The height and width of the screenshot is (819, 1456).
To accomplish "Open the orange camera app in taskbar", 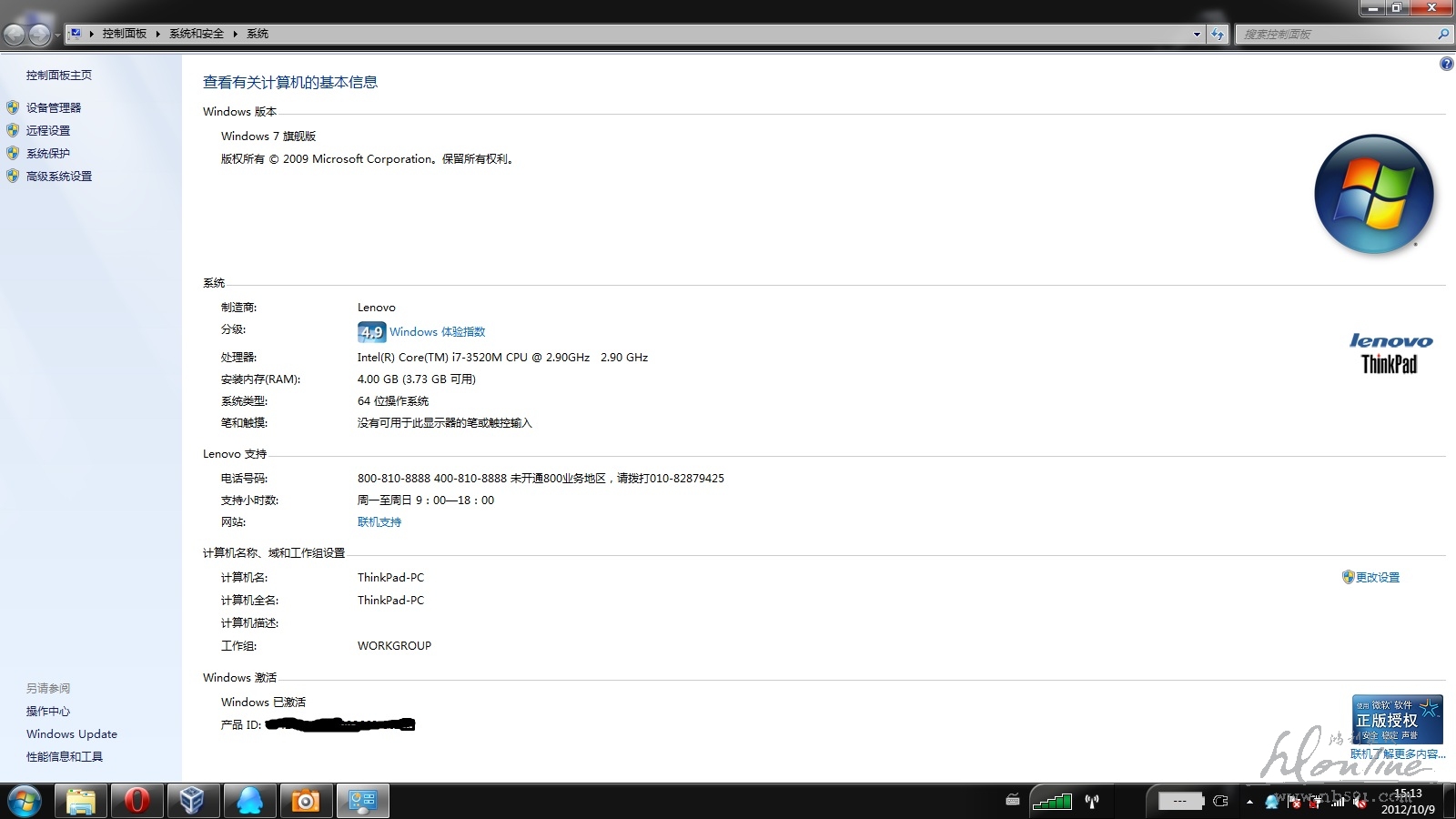I will click(305, 801).
